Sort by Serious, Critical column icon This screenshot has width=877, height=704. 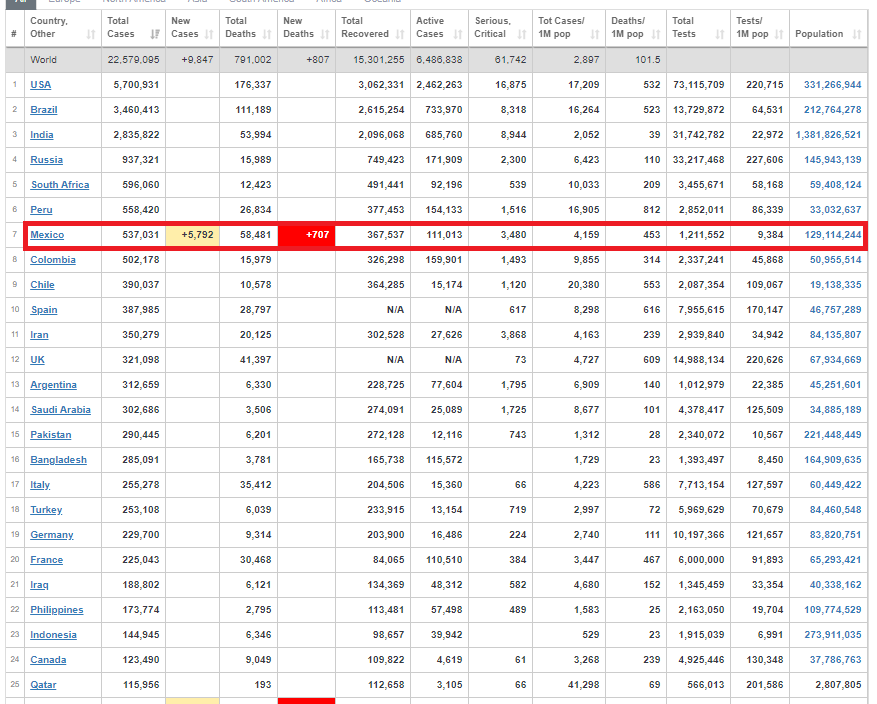click(522, 35)
